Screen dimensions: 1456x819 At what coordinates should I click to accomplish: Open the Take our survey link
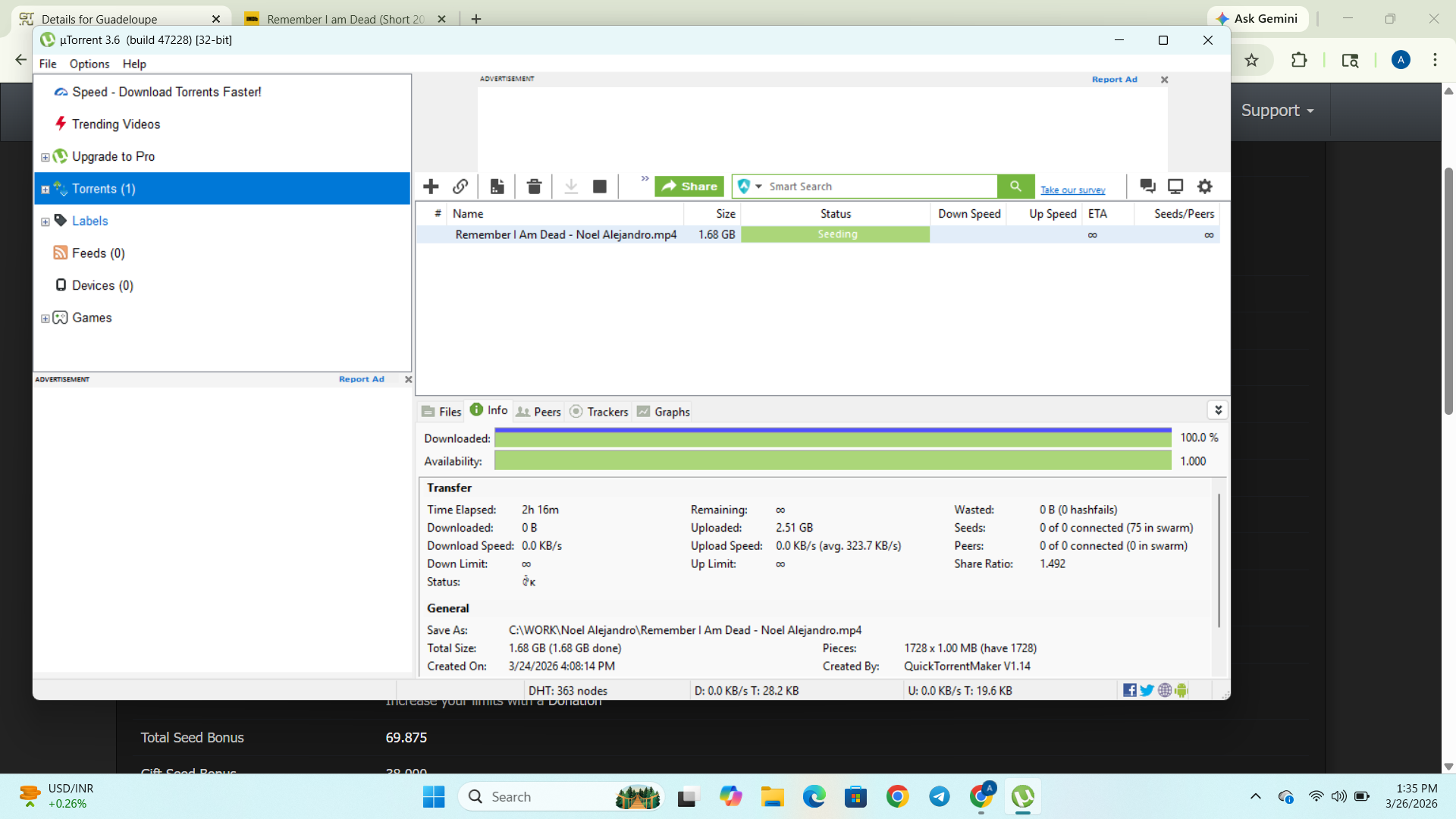1072,190
